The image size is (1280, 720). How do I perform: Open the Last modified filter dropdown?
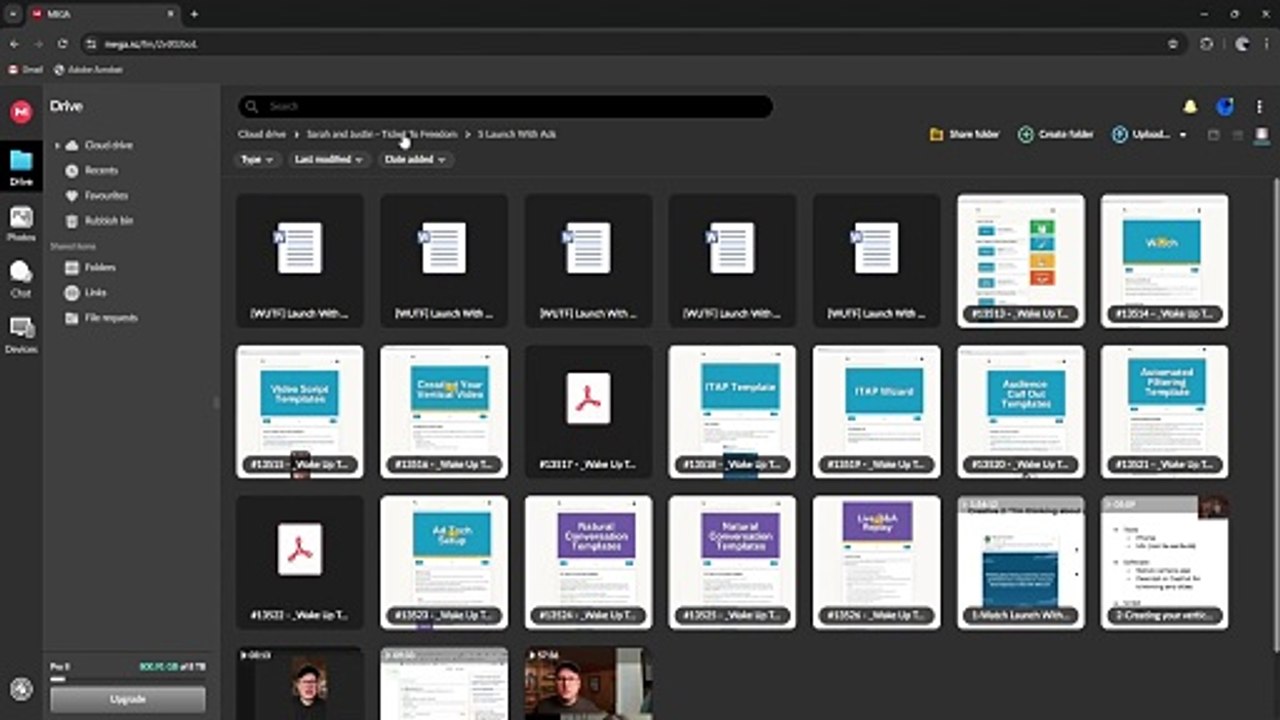click(329, 159)
